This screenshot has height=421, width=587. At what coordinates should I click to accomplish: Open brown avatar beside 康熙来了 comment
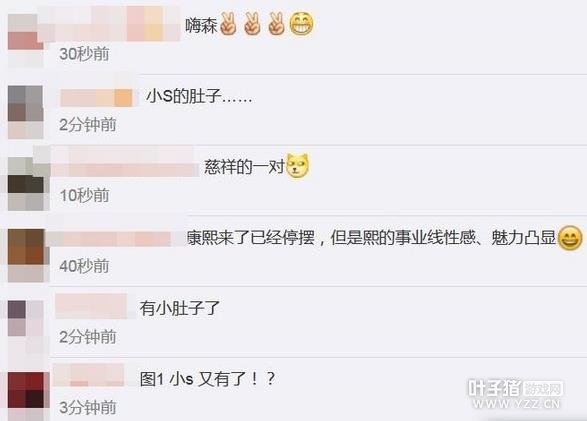coord(28,256)
